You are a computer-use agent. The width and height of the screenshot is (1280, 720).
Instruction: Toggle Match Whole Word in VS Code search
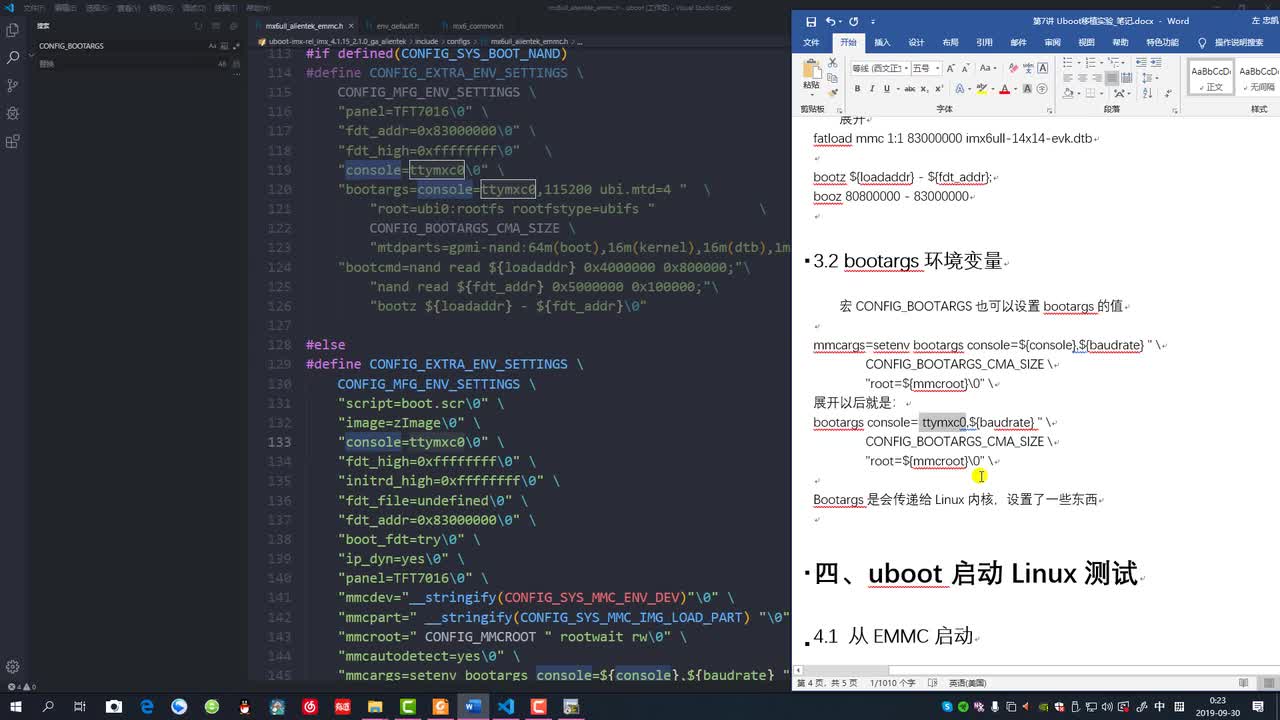pos(225,46)
